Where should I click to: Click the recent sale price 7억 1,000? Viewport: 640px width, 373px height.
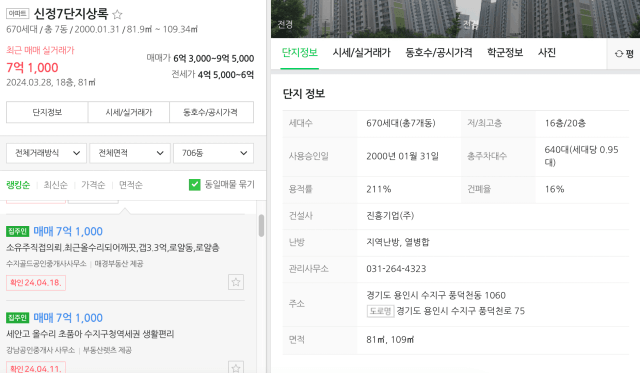pyautogui.click(x=32, y=67)
